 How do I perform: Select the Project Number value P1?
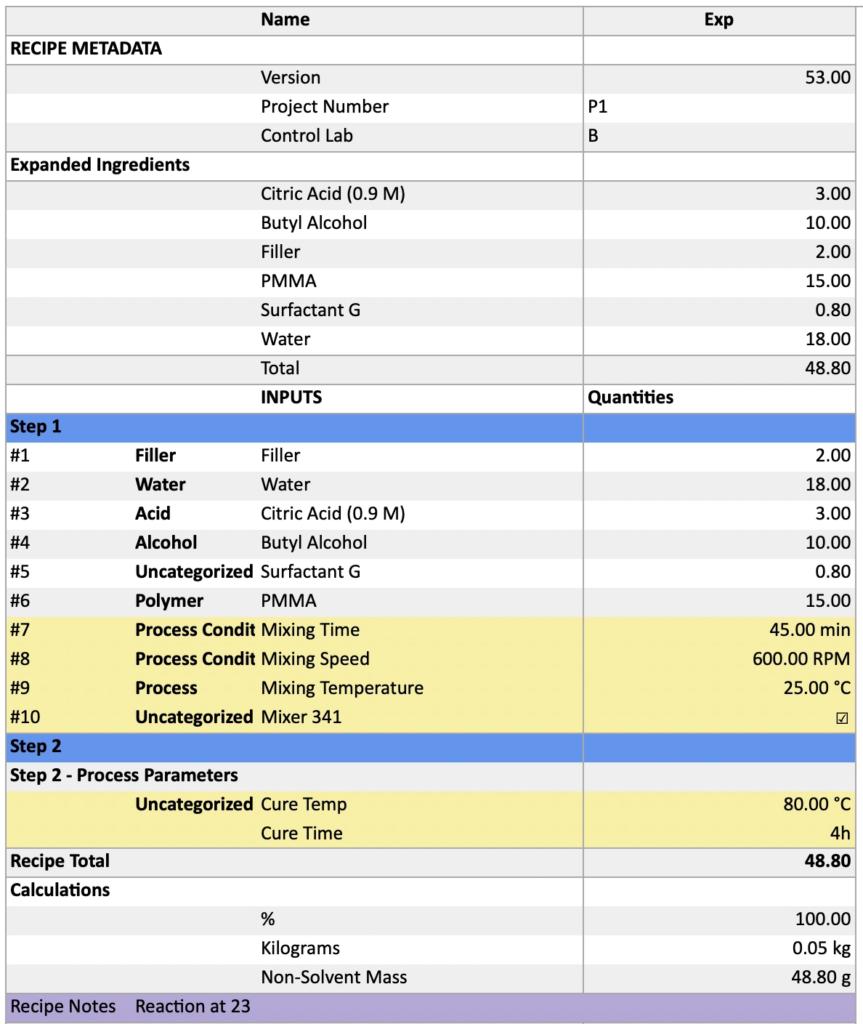click(598, 107)
